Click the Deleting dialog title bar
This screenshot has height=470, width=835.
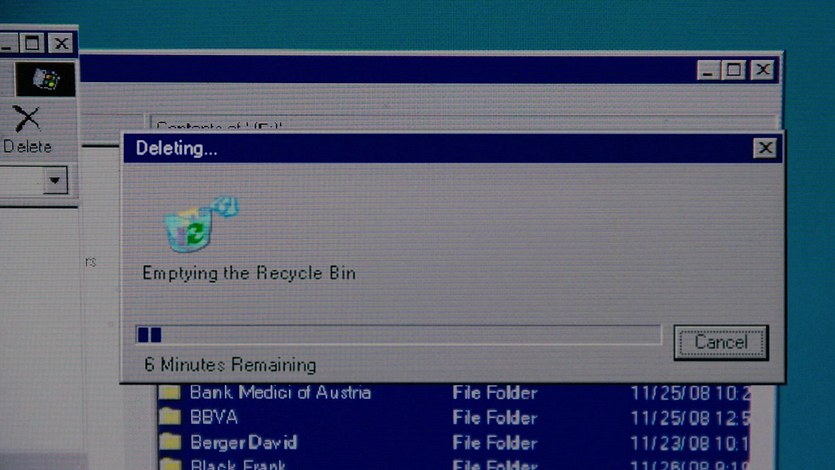click(430, 149)
